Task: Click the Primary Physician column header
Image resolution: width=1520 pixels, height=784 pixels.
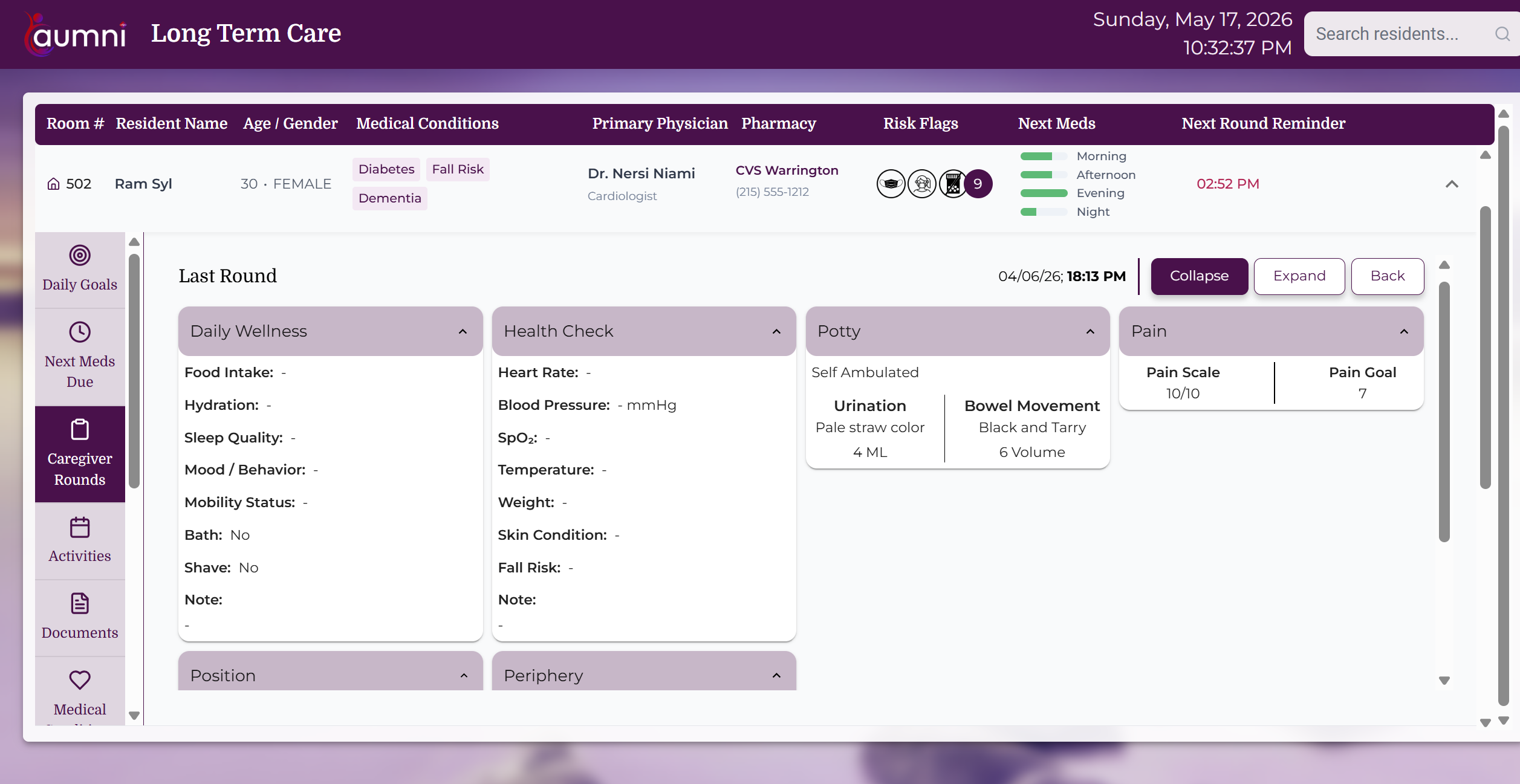Action: pos(660,123)
